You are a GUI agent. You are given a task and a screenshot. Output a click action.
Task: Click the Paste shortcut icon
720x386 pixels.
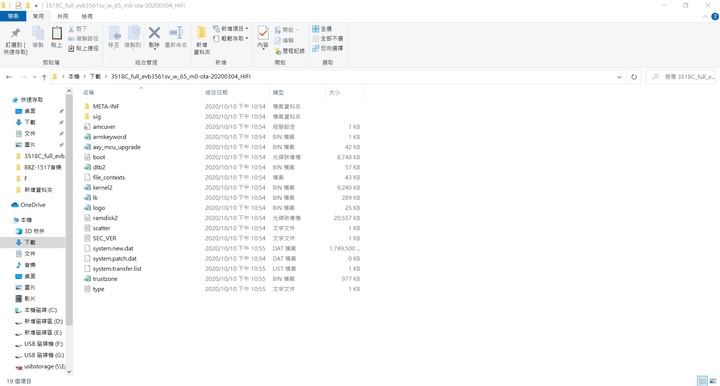[72, 48]
